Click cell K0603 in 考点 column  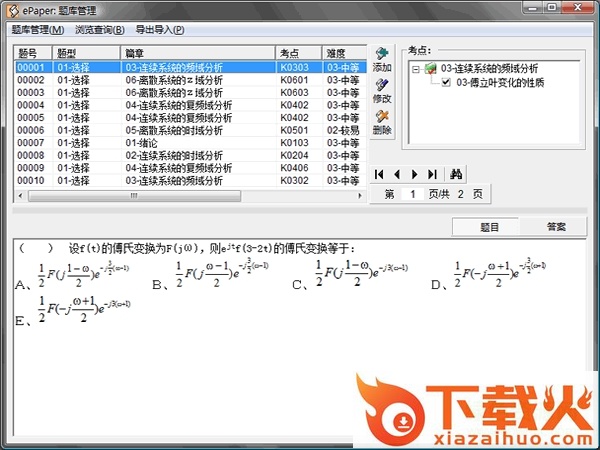coord(294,93)
